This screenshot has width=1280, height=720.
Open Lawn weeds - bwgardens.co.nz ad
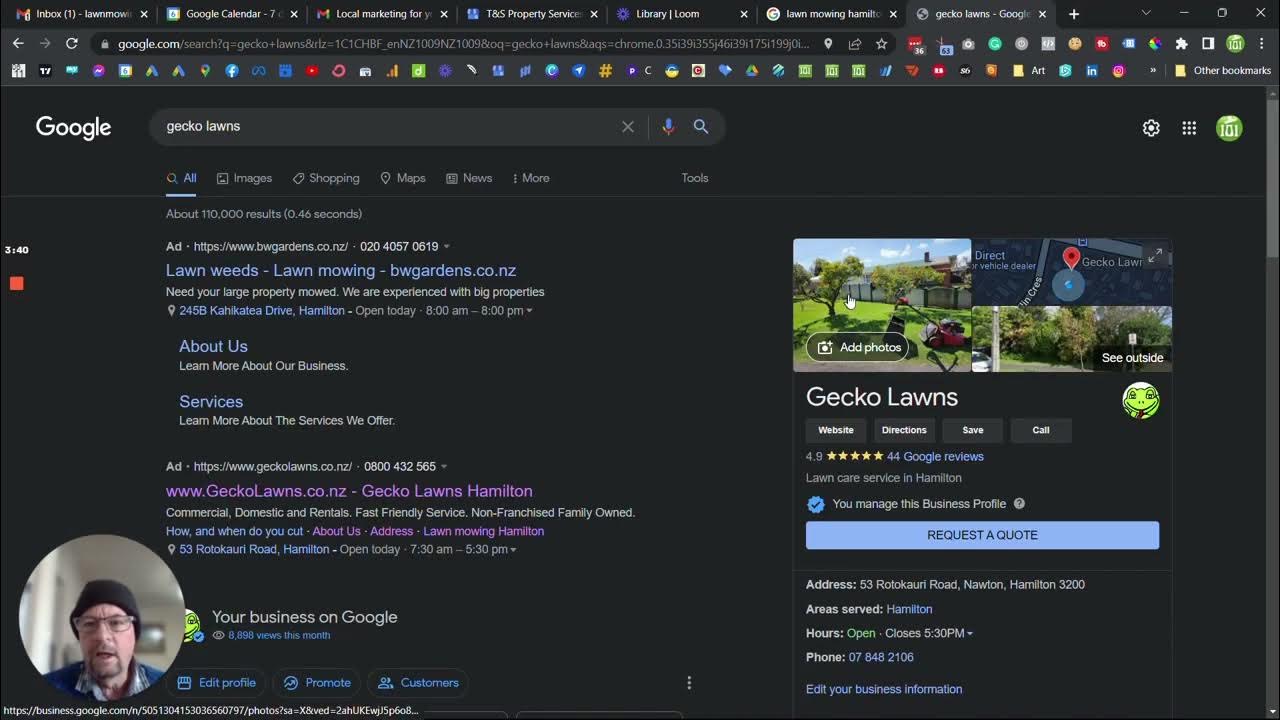point(341,271)
